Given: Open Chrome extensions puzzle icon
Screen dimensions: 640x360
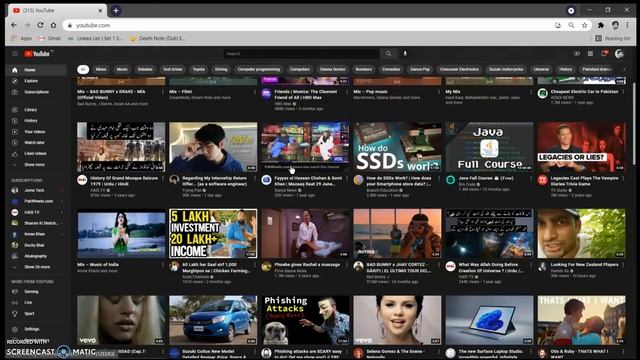Looking at the screenshot, I should pos(601,25).
